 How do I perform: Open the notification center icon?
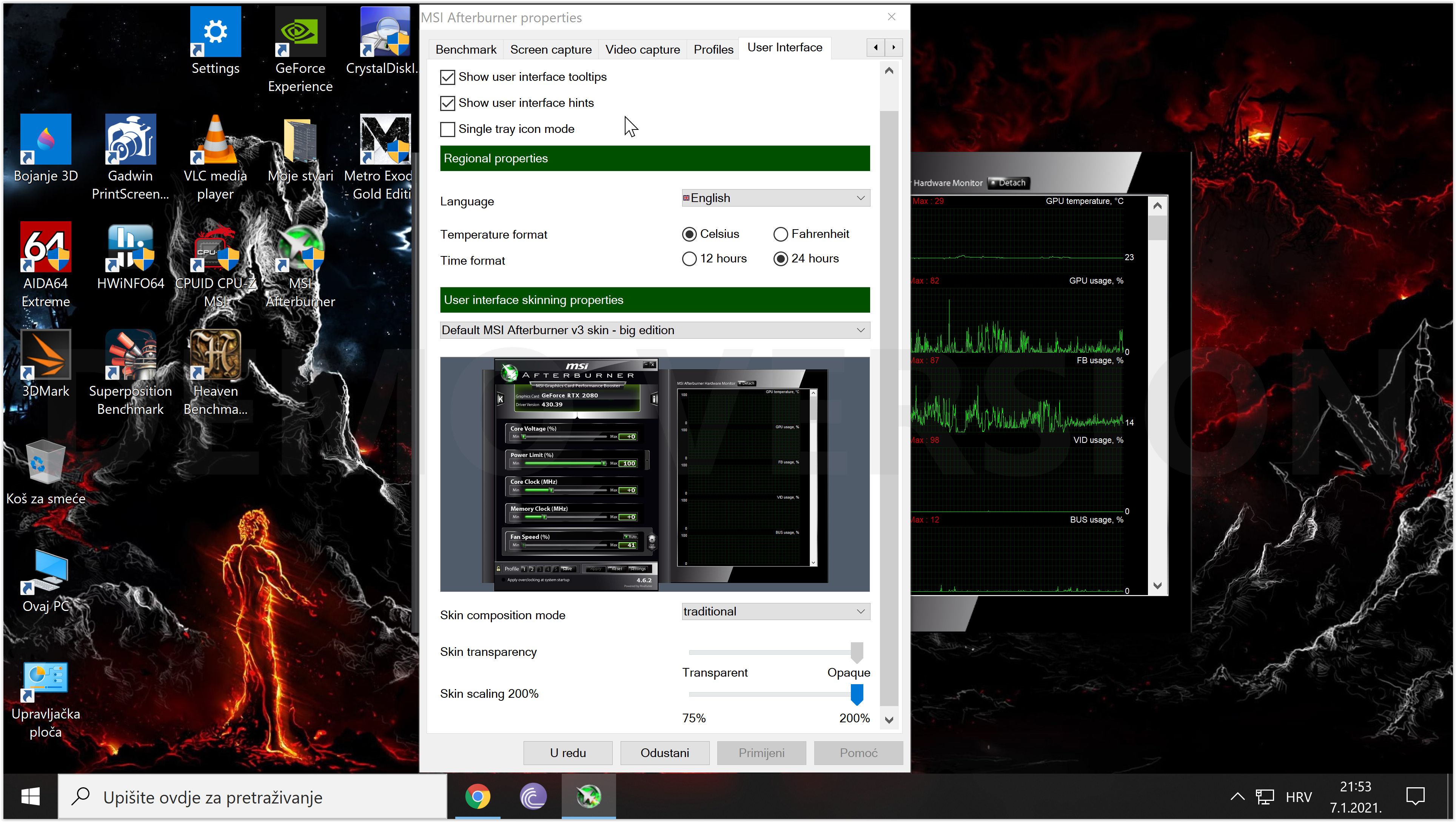coord(1415,797)
